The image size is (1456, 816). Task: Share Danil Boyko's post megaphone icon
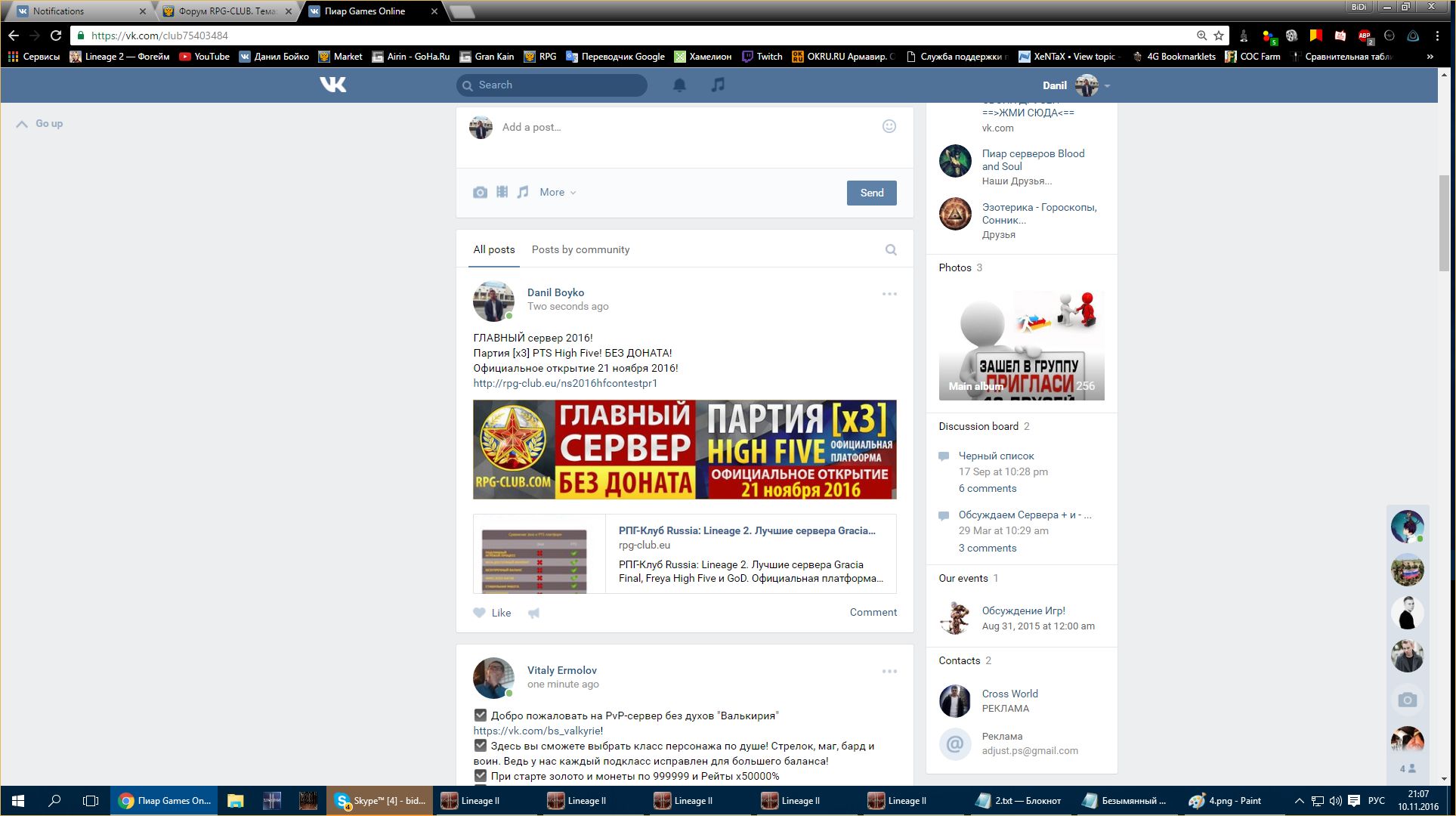point(533,613)
